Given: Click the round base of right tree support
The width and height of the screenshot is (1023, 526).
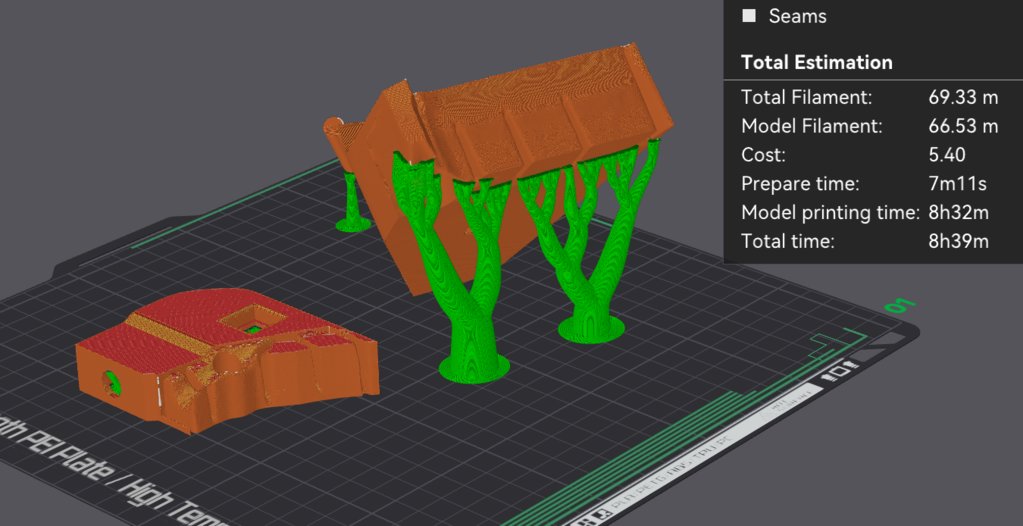Looking at the screenshot, I should point(592,329).
